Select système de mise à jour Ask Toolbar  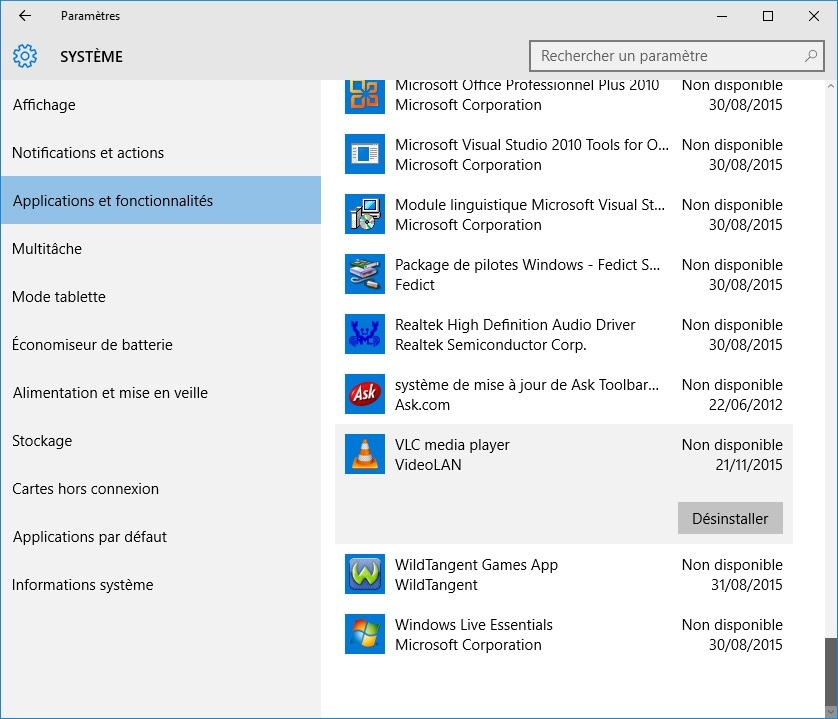coord(564,393)
